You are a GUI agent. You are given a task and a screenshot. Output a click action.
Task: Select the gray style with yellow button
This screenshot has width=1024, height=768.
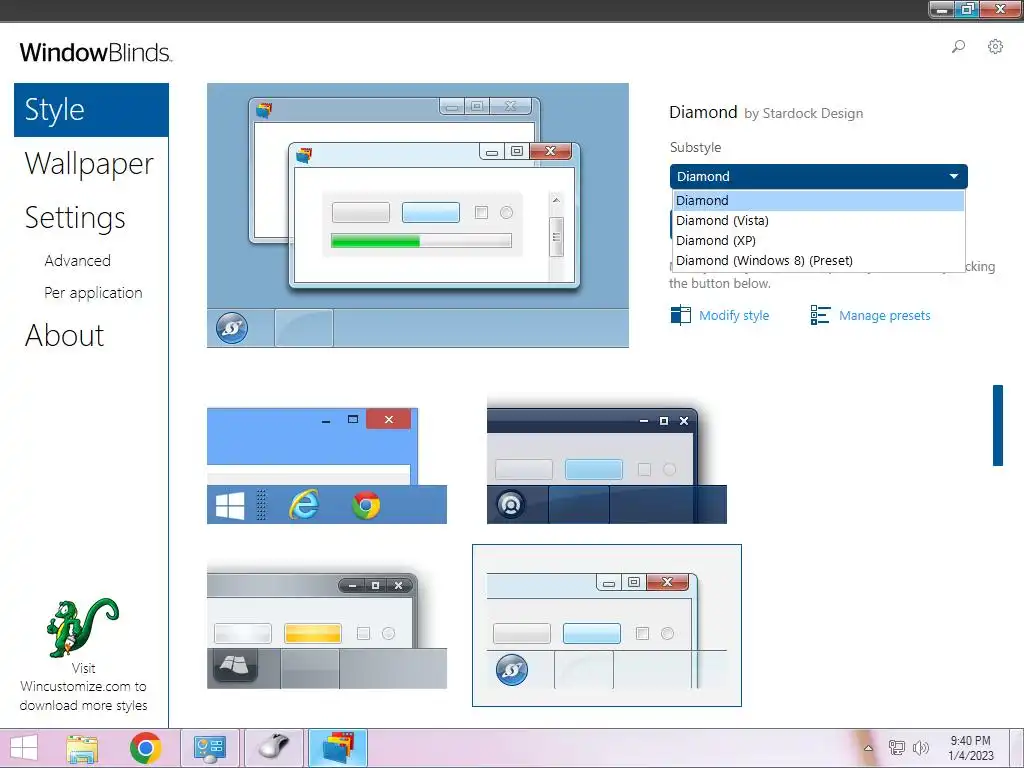pyautogui.click(x=327, y=626)
